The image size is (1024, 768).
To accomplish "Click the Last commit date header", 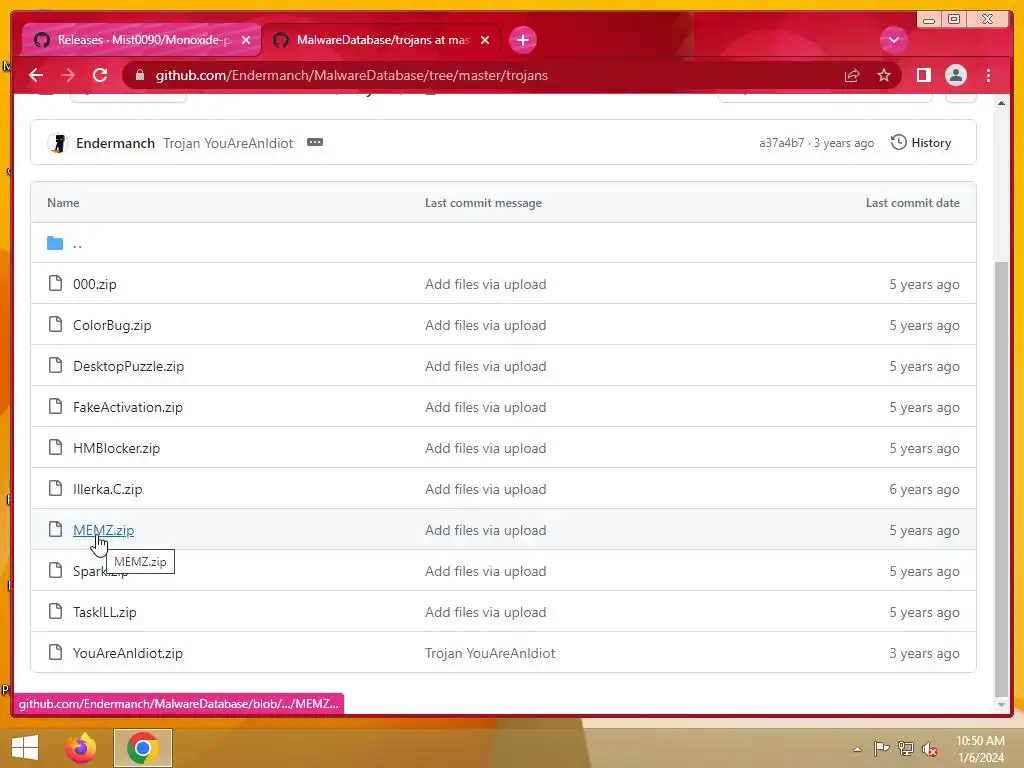I will pyautogui.click(x=912, y=203).
